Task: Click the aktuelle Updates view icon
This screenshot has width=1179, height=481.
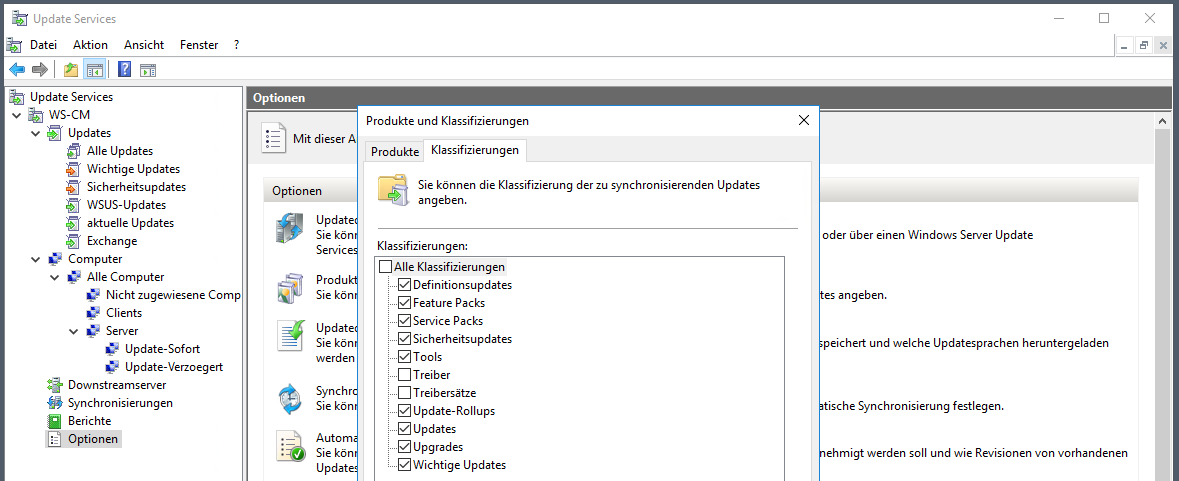Action: click(x=73, y=223)
